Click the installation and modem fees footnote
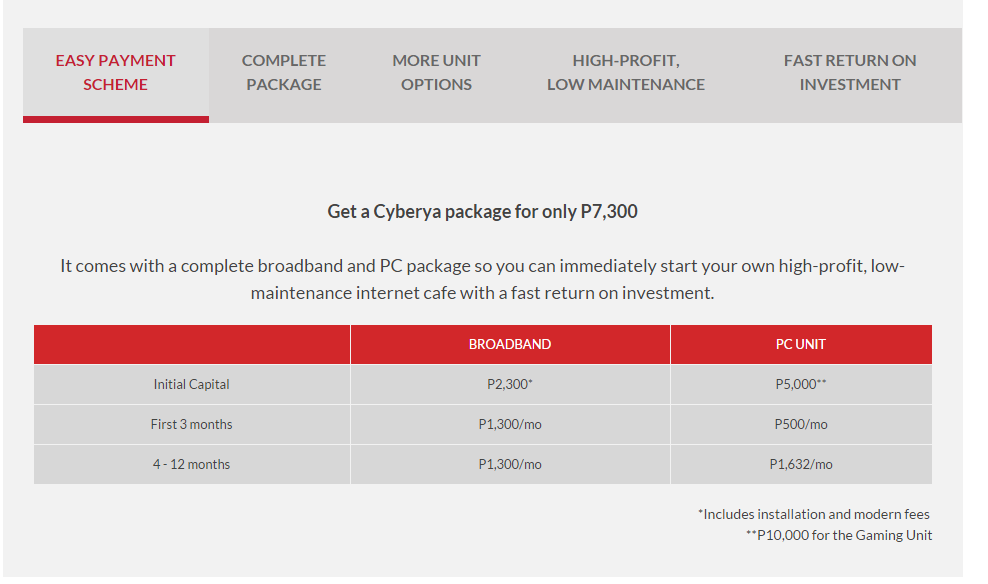This screenshot has height=584, width=988. pos(814,514)
